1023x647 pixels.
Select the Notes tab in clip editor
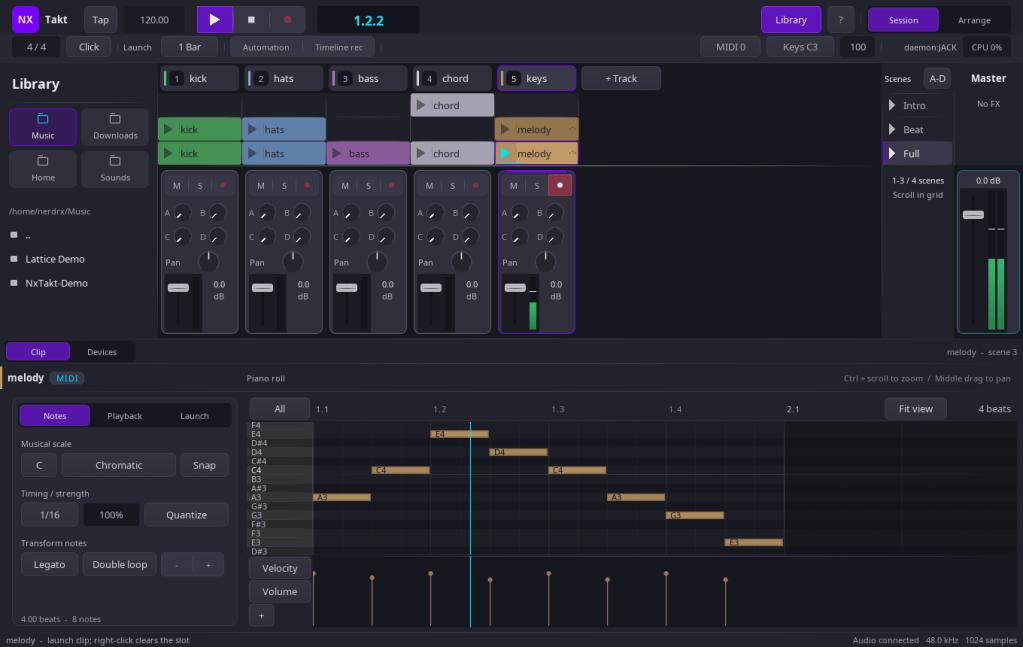(55, 415)
